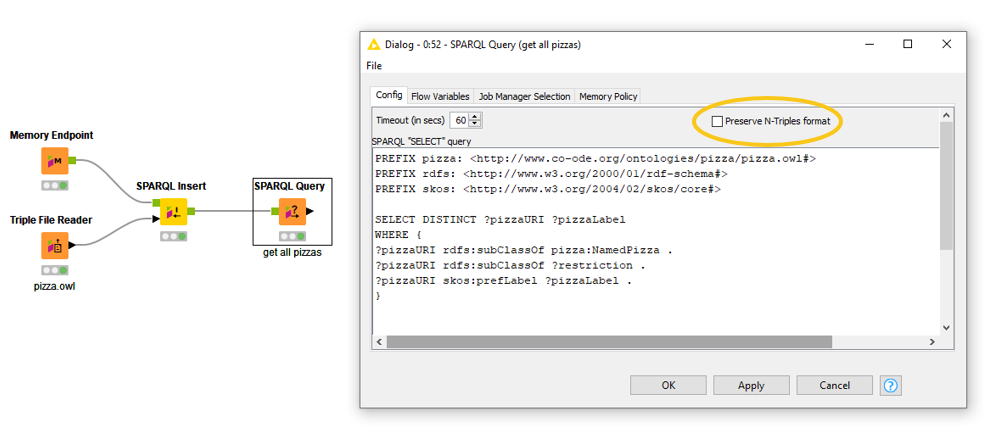
Task: Click the 'PREFIX skos:' query line
Action: (548, 189)
